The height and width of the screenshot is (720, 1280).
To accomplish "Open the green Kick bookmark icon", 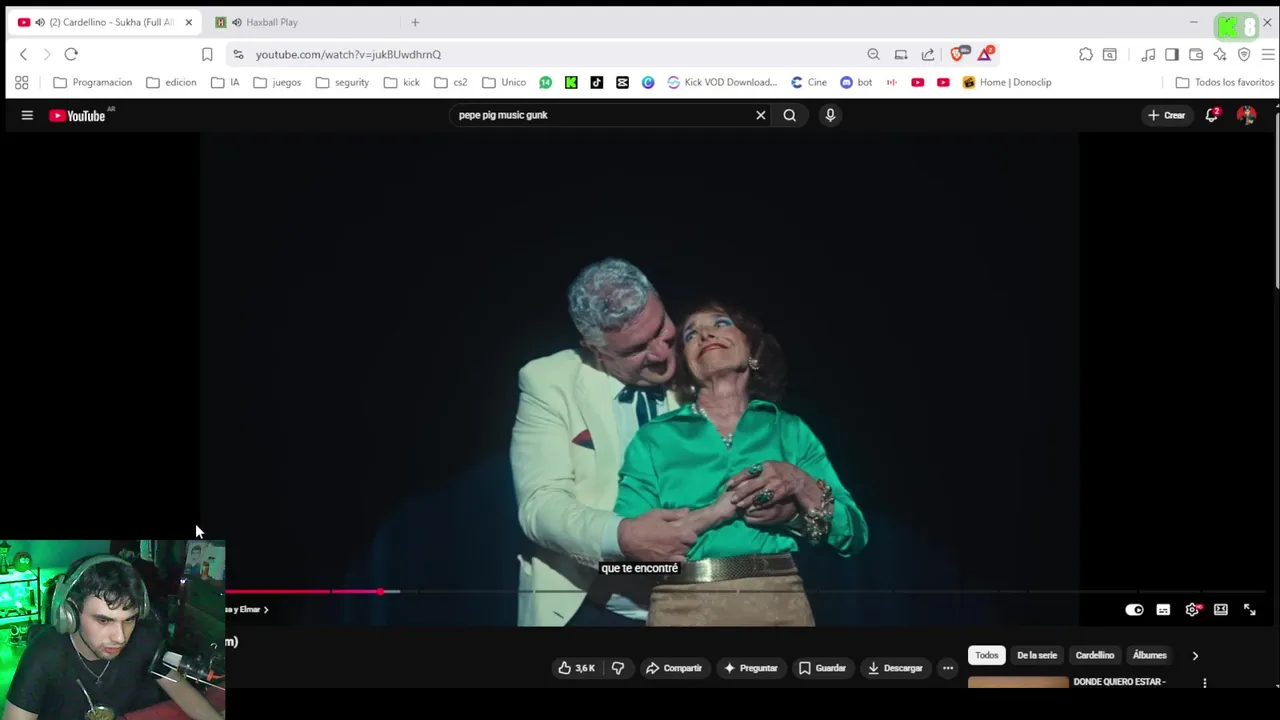I will pos(571,82).
